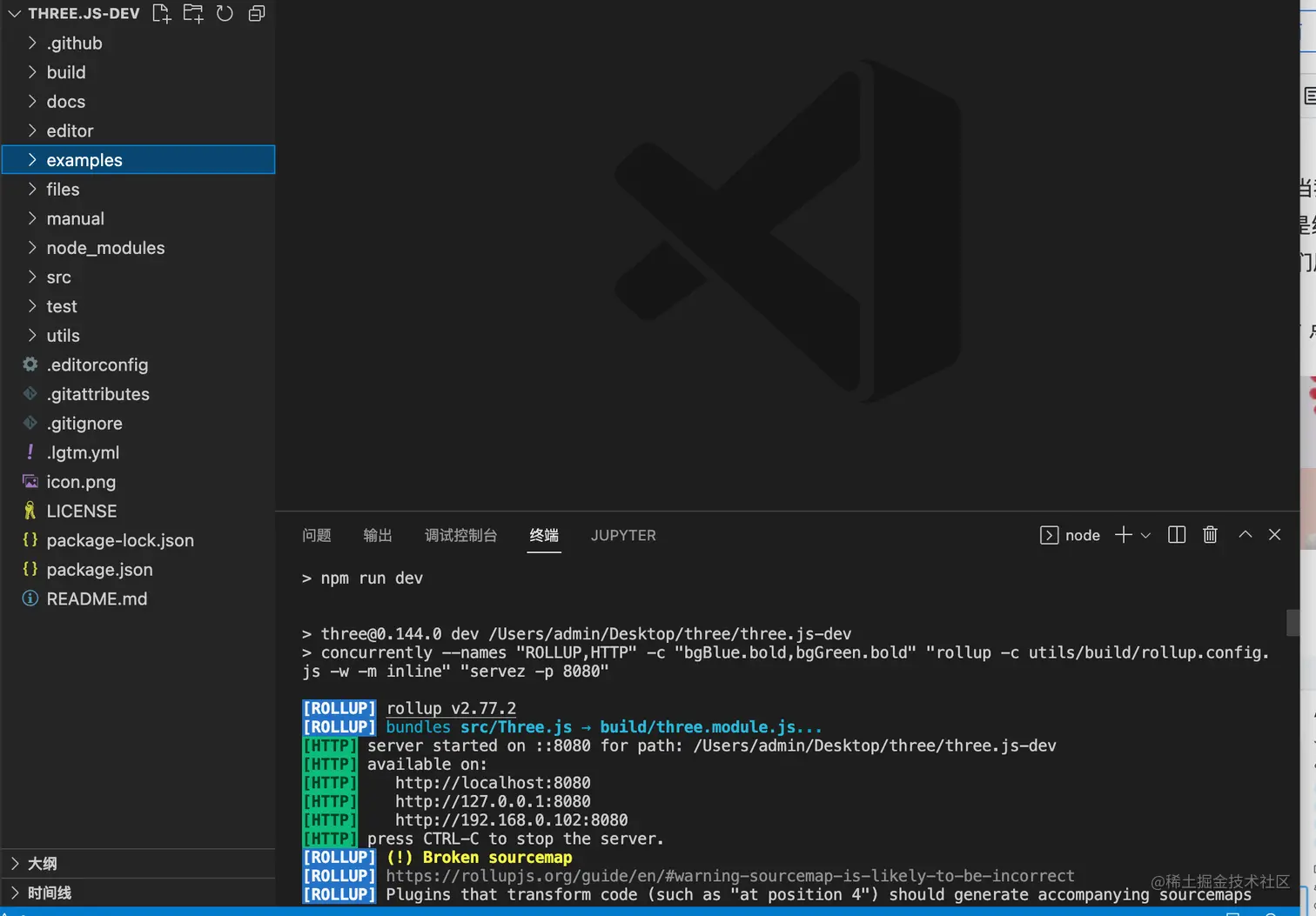Expand the manual folder

(x=138, y=218)
